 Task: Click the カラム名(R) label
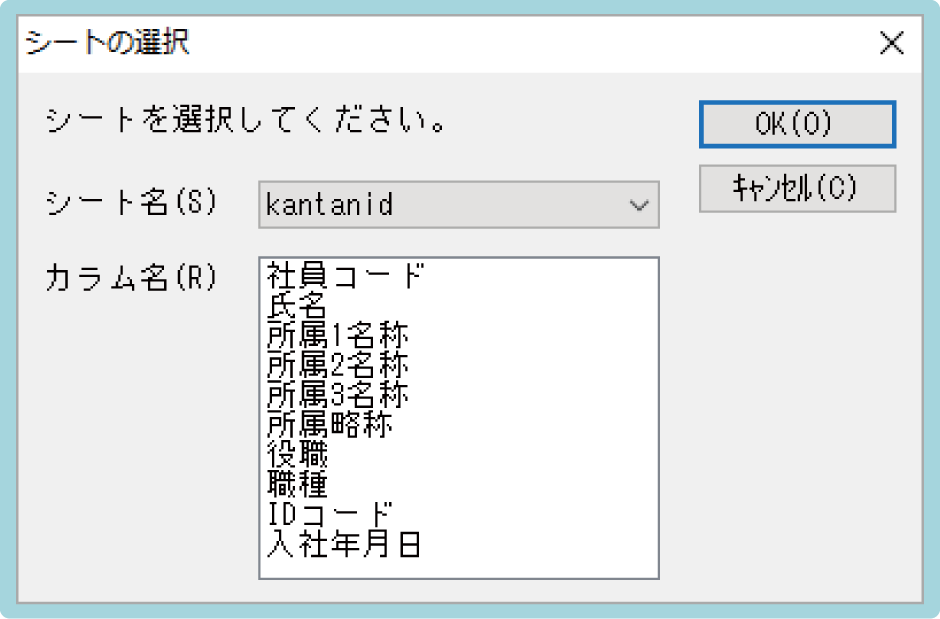click(131, 277)
